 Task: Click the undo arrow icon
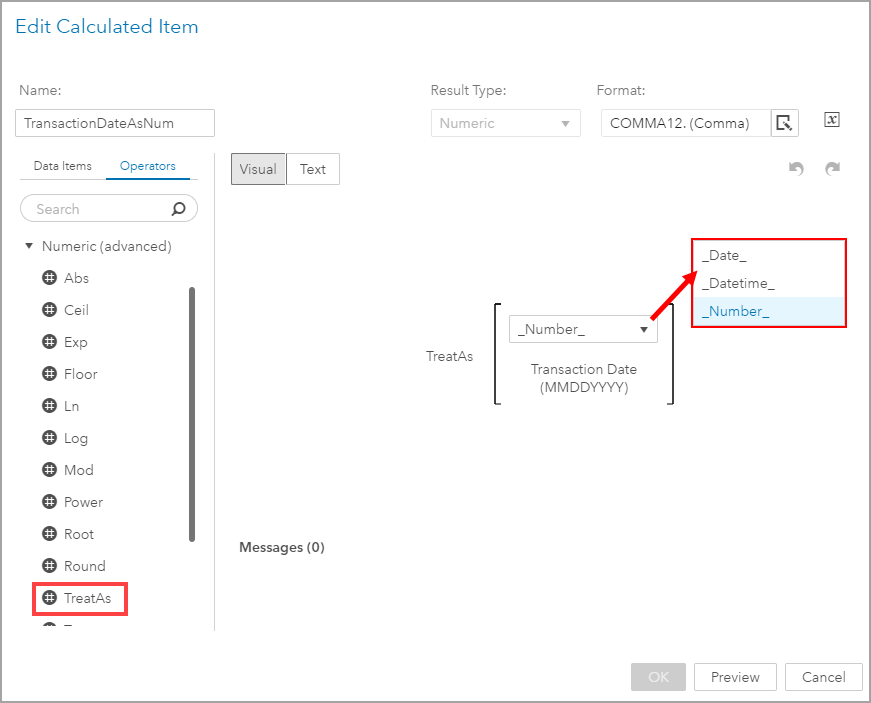796,169
